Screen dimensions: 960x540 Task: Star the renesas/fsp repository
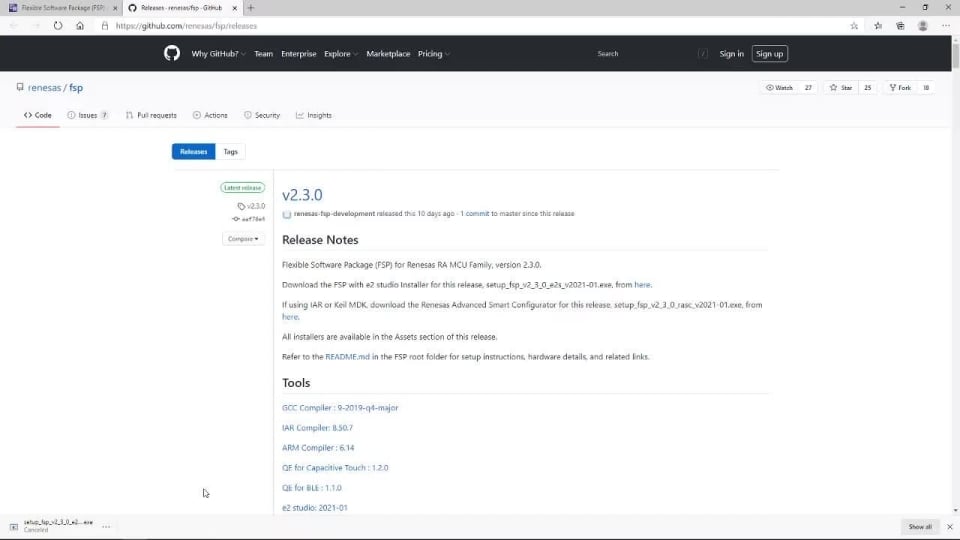841,88
